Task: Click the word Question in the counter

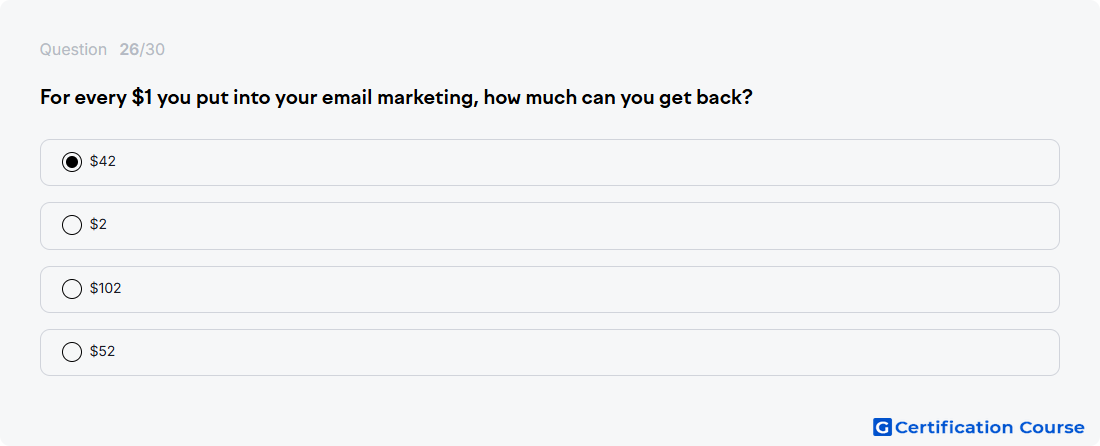Action: (73, 50)
